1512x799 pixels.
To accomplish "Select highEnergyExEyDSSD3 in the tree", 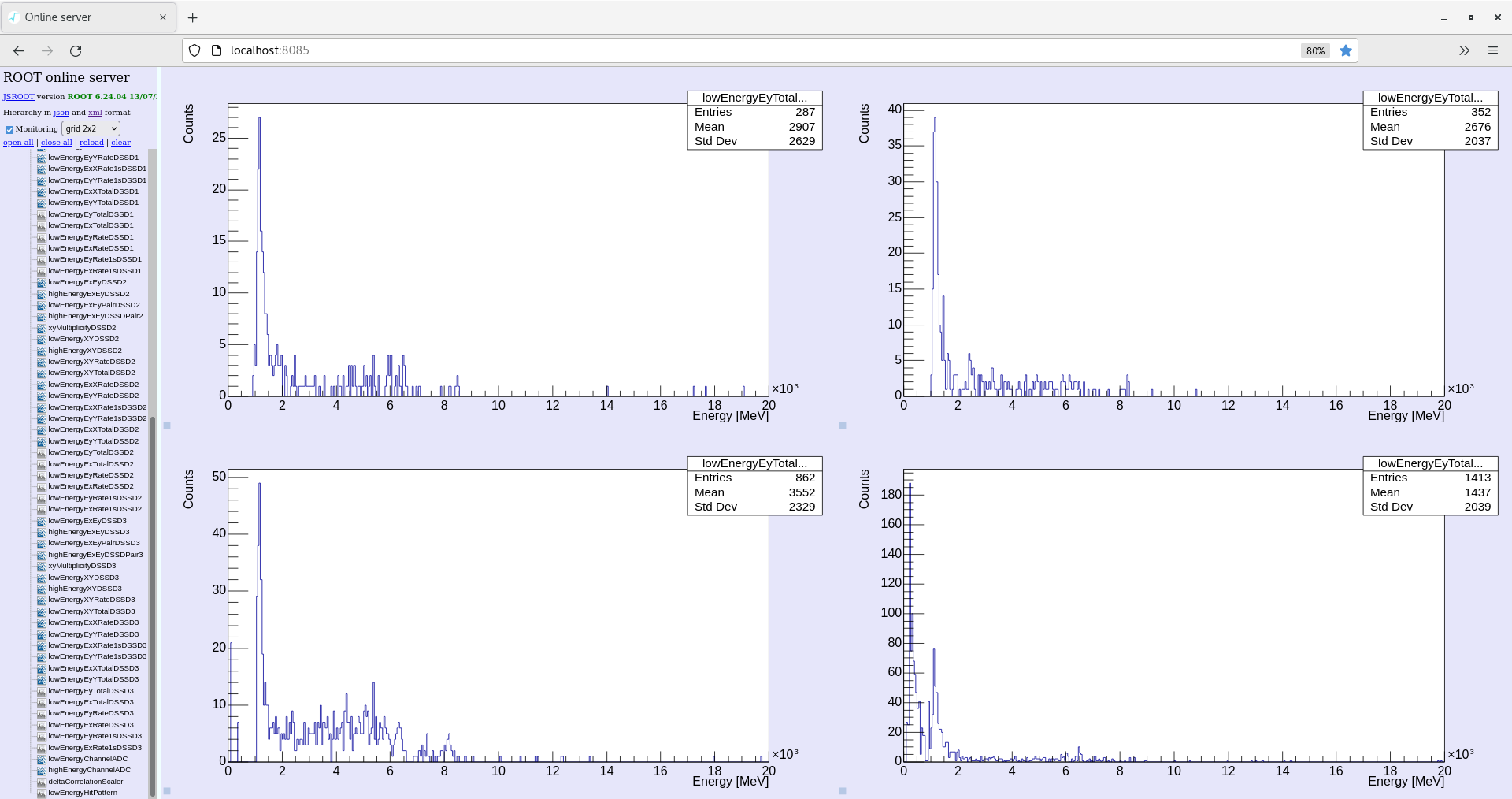I will 89,532.
